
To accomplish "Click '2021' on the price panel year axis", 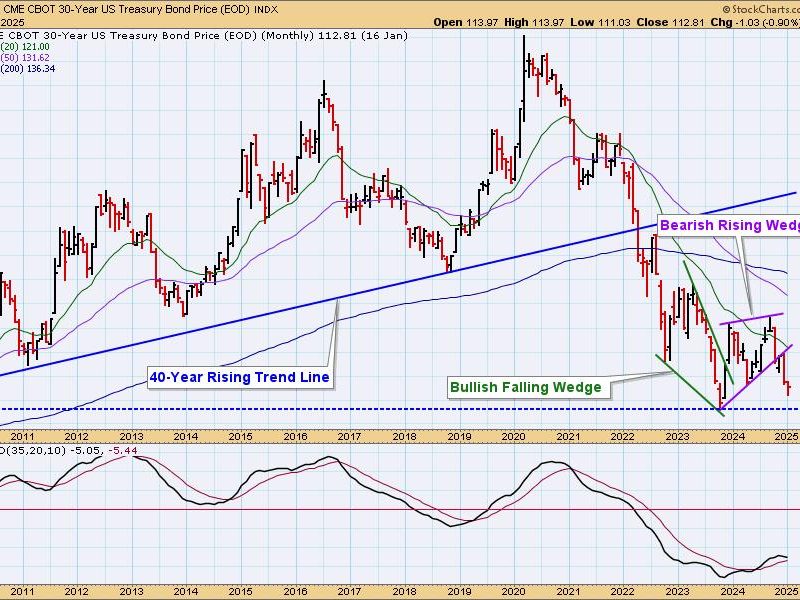I will pyautogui.click(x=568, y=437).
